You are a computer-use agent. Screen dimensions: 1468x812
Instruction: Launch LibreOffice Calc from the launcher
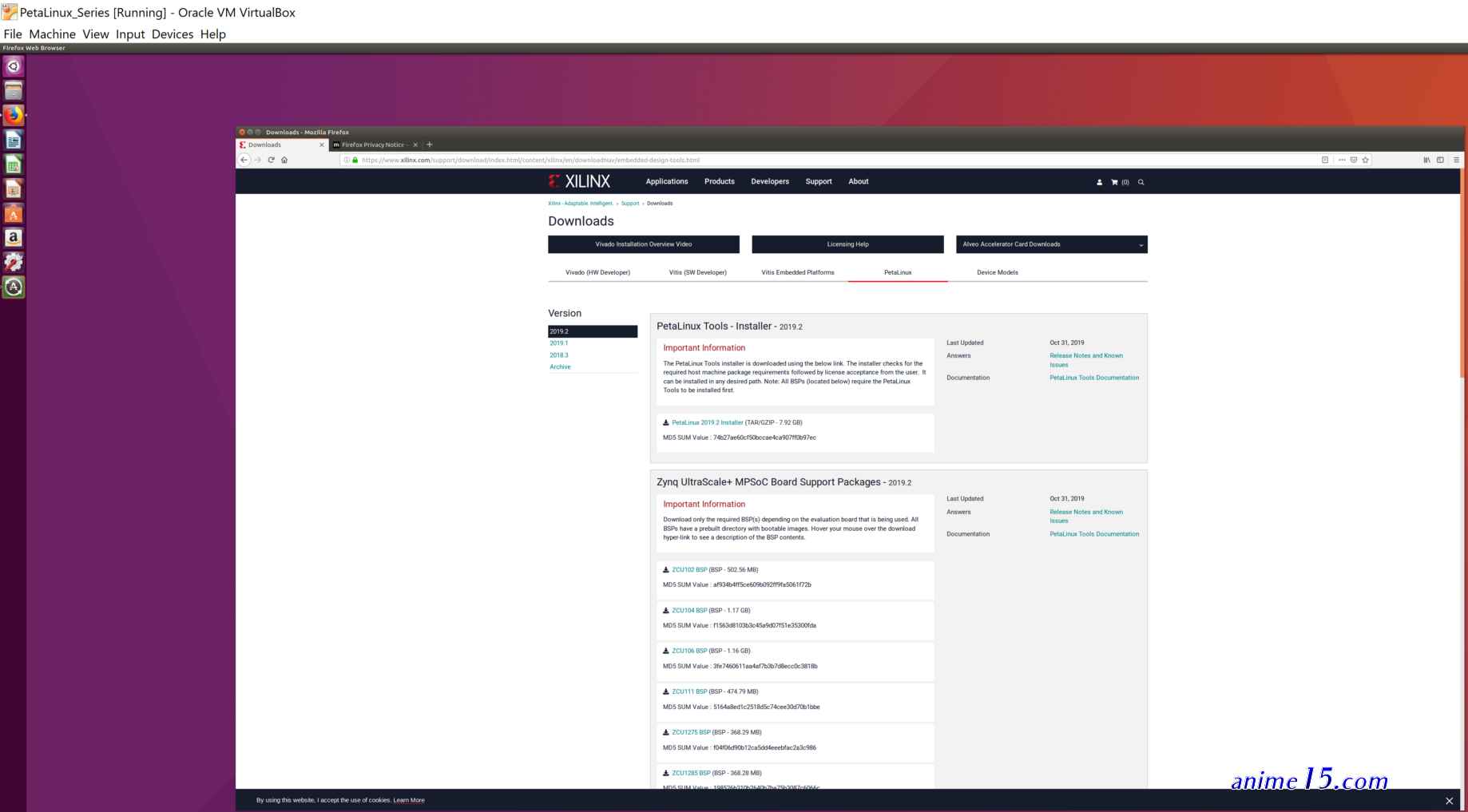(14, 164)
